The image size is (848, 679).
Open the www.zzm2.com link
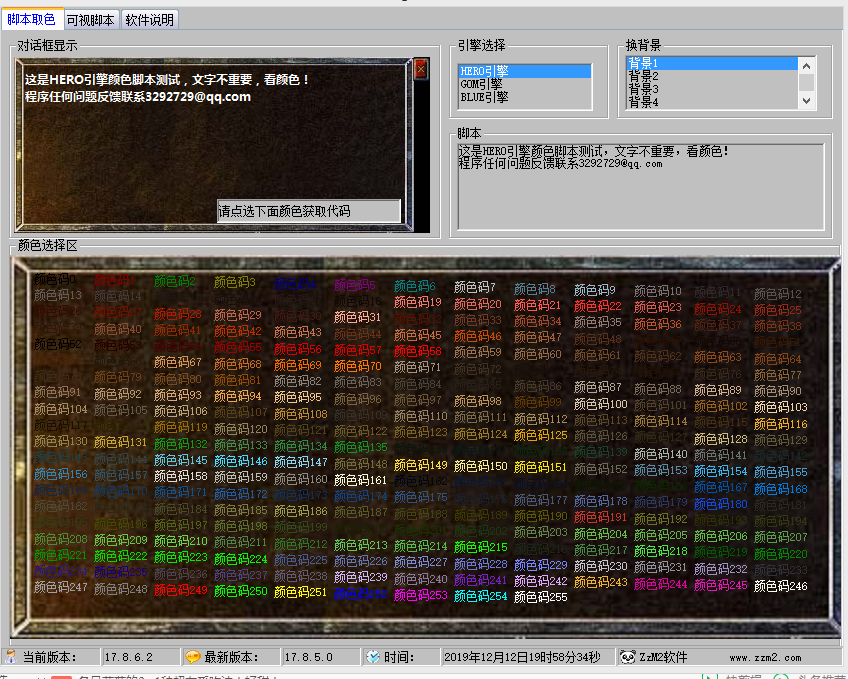click(x=765, y=658)
